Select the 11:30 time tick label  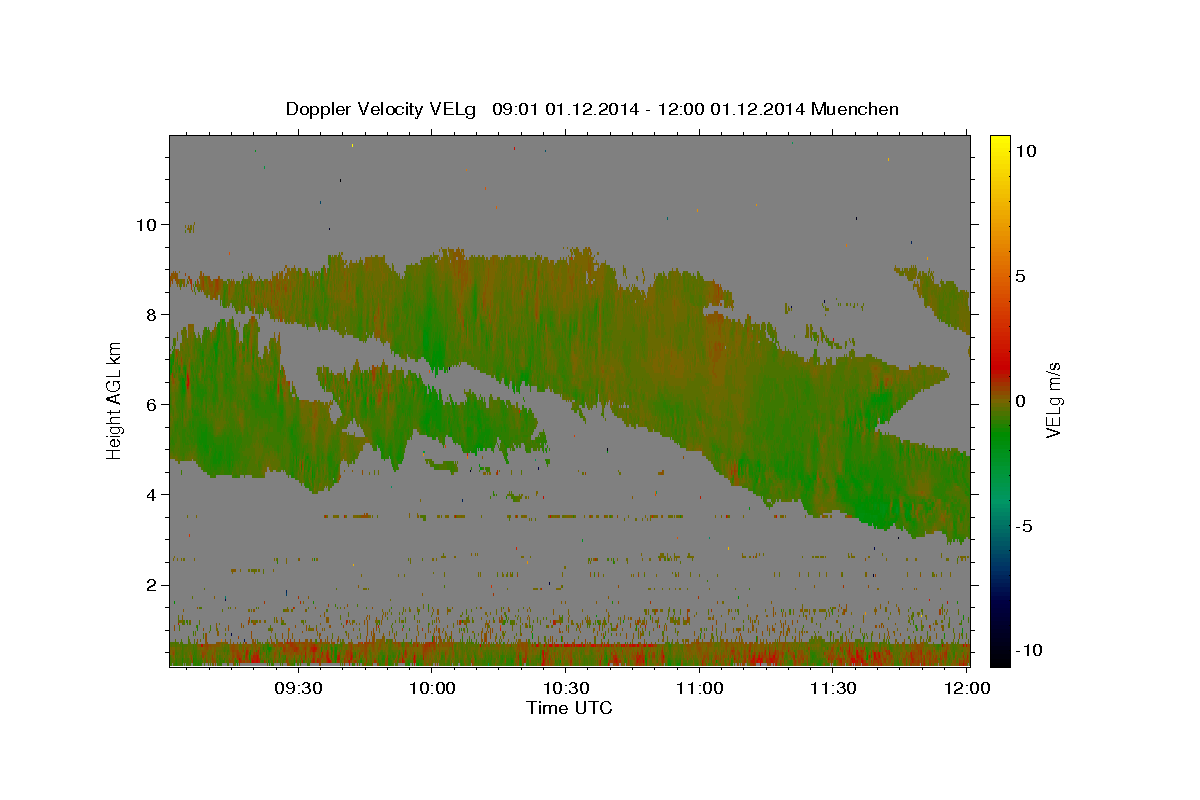coord(832,689)
